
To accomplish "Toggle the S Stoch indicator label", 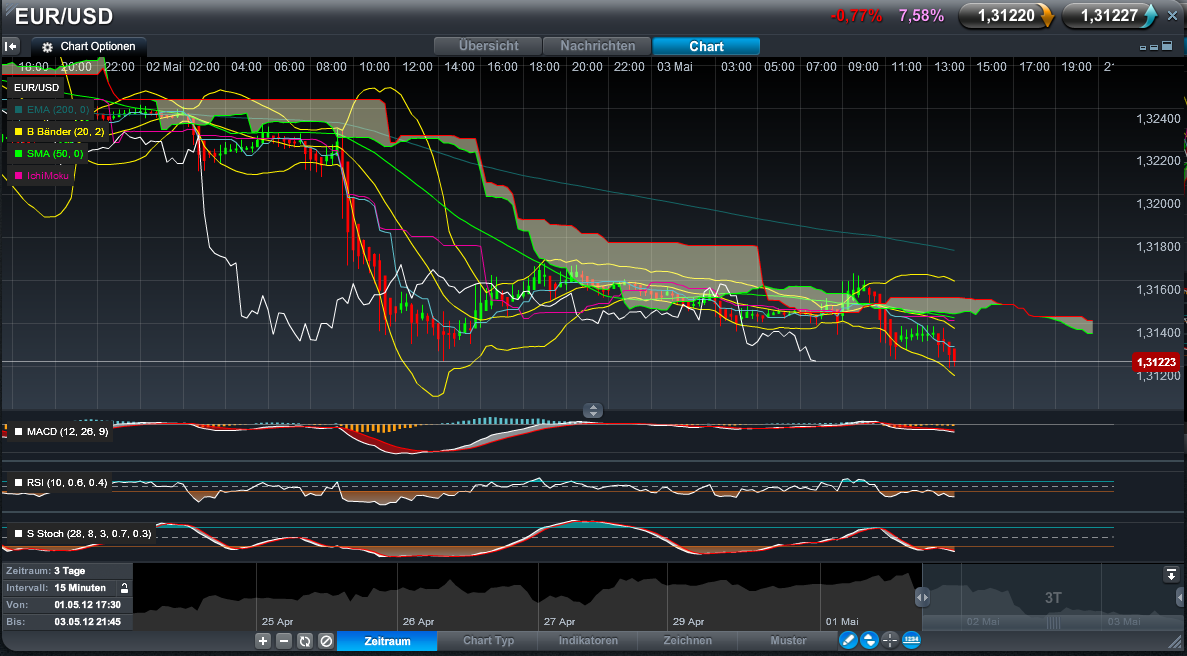I will tap(83, 534).
